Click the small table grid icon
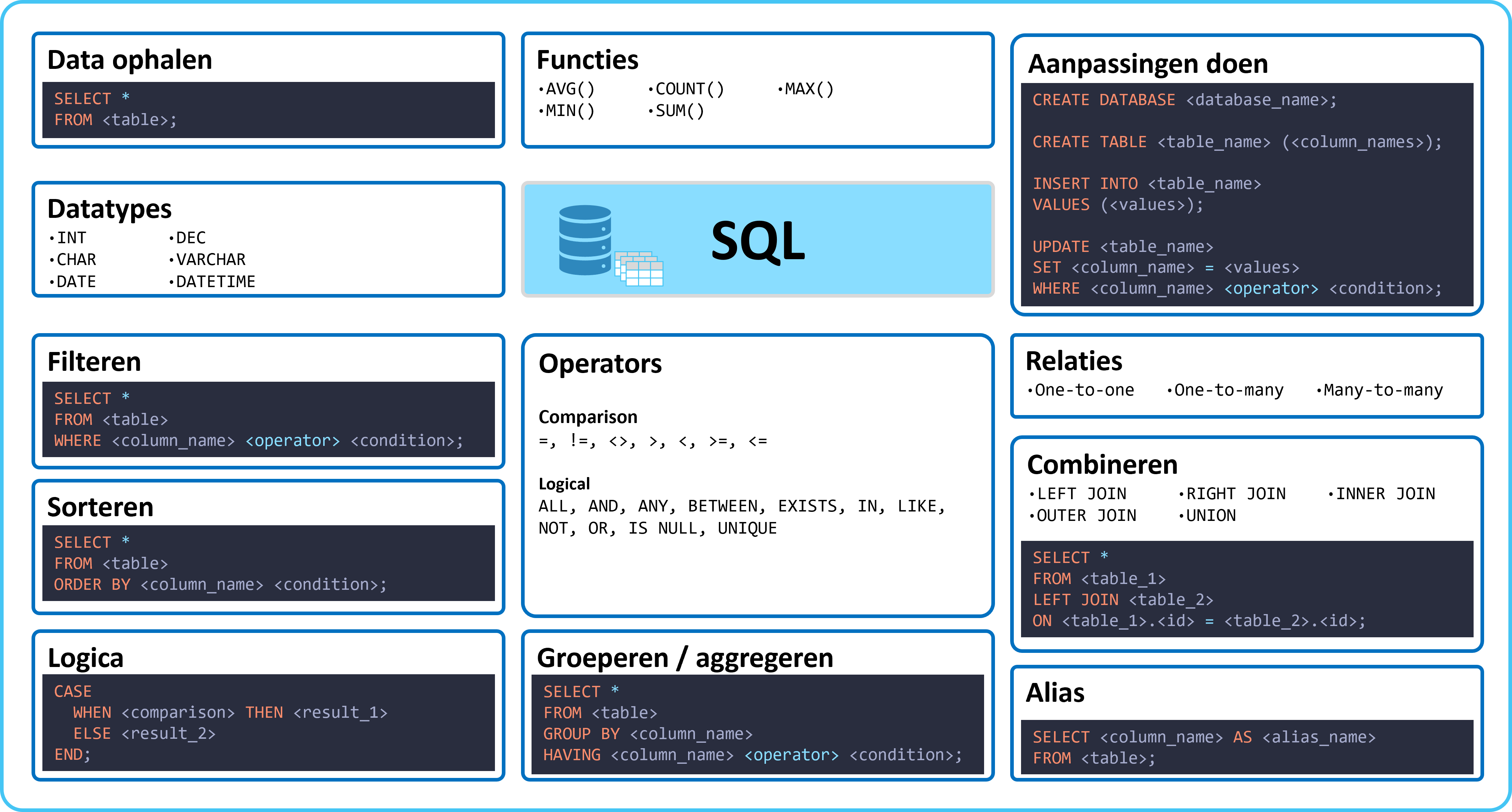 click(639, 269)
